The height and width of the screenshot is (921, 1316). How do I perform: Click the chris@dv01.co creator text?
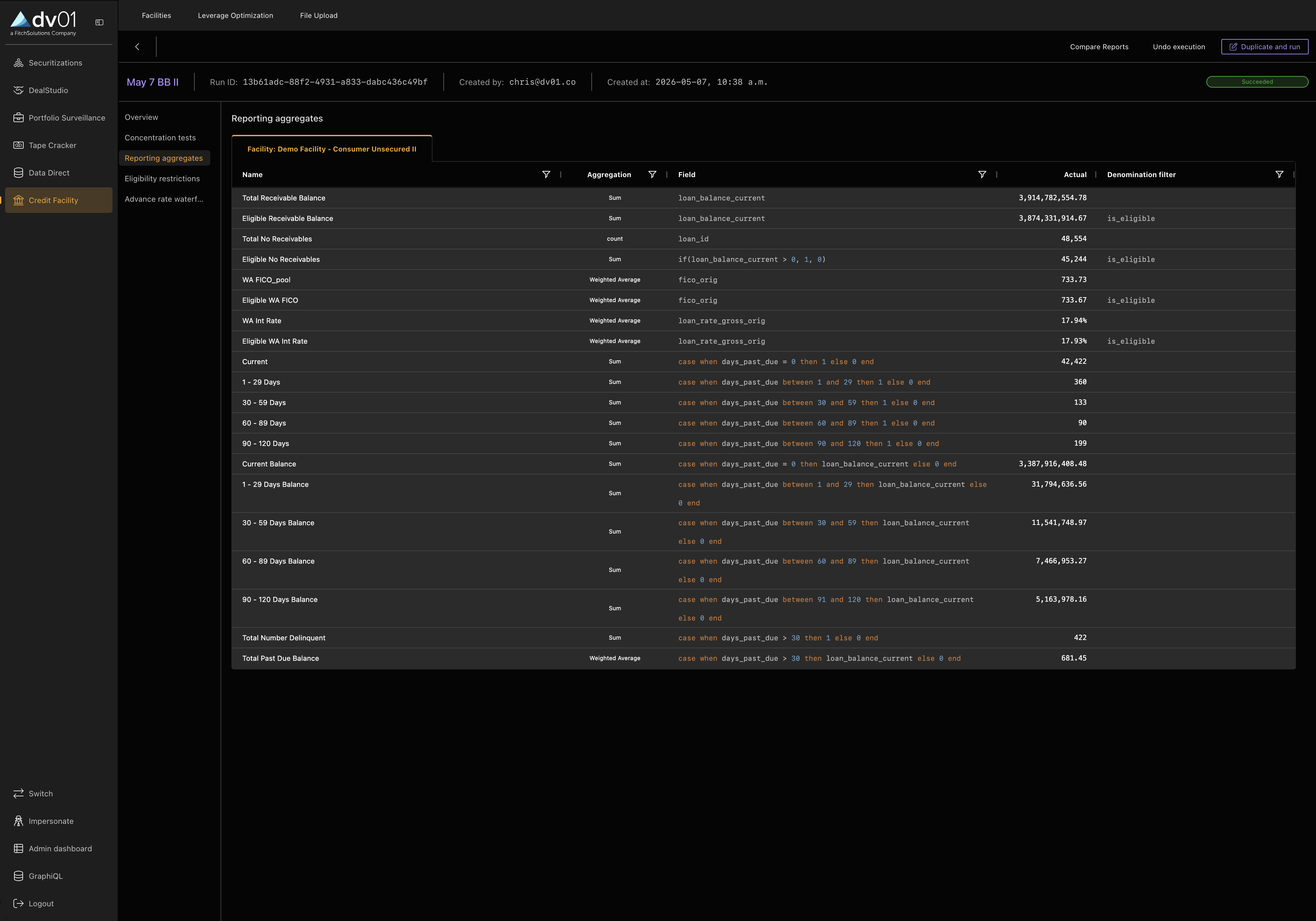coord(542,82)
